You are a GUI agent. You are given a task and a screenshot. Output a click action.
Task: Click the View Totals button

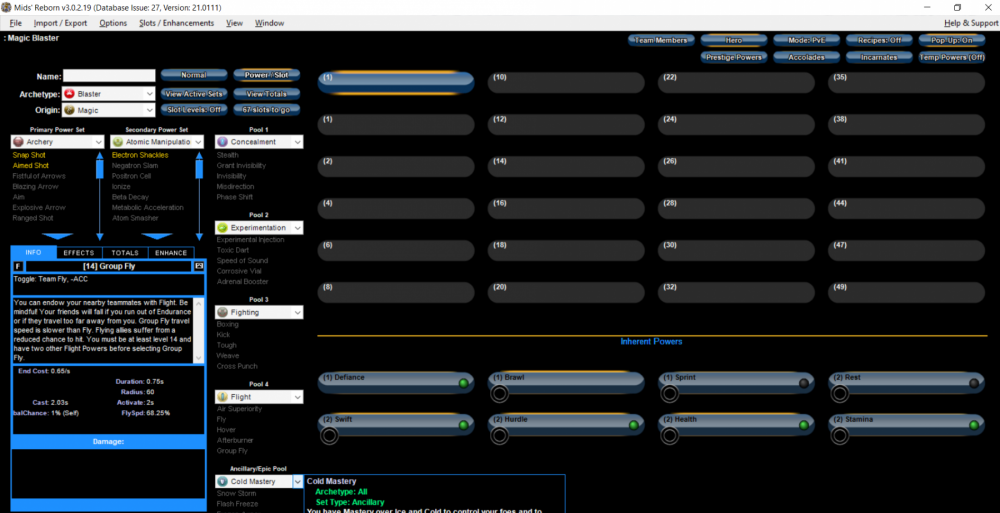tap(266, 94)
